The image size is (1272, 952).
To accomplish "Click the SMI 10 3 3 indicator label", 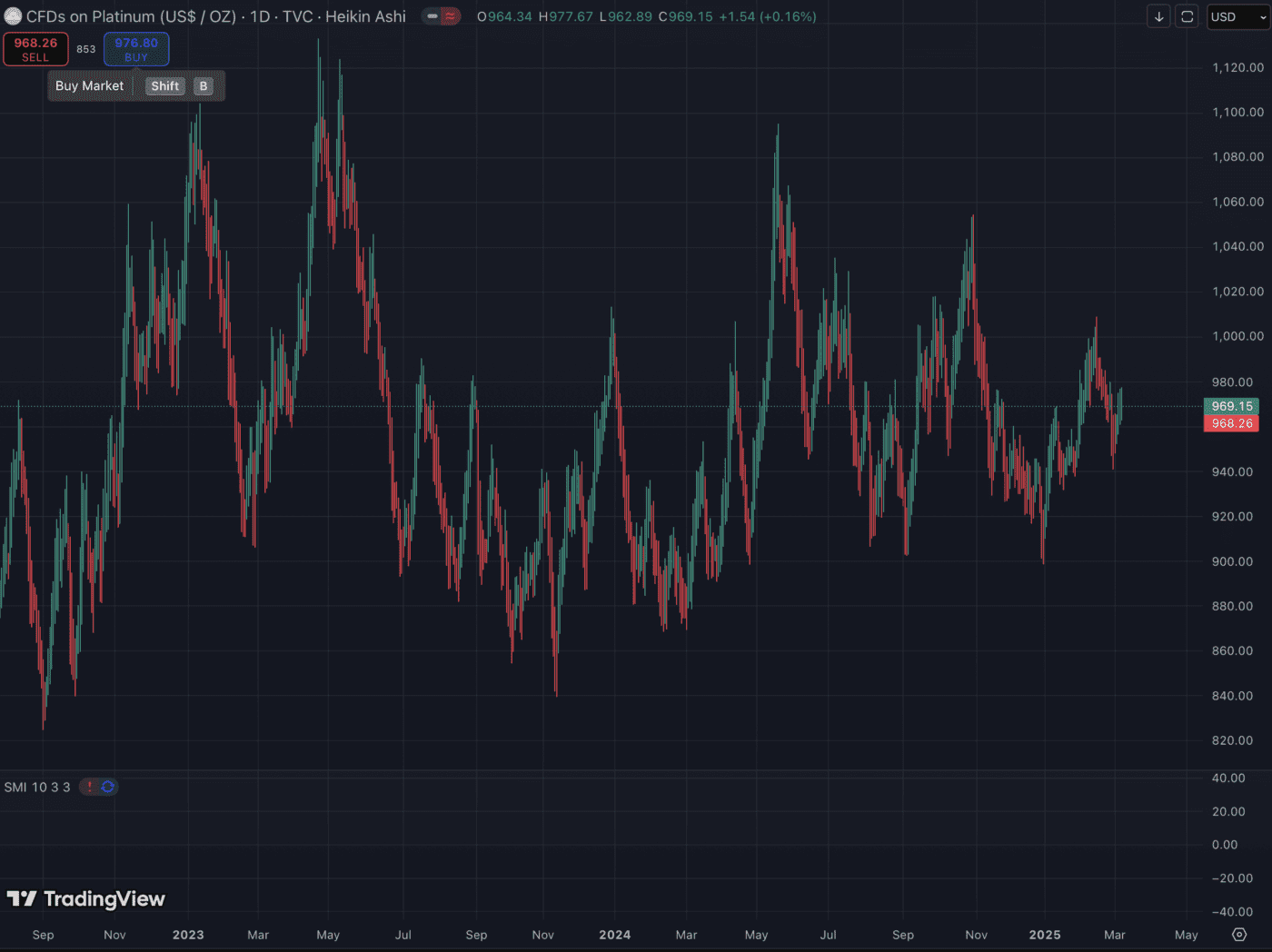I will [37, 787].
